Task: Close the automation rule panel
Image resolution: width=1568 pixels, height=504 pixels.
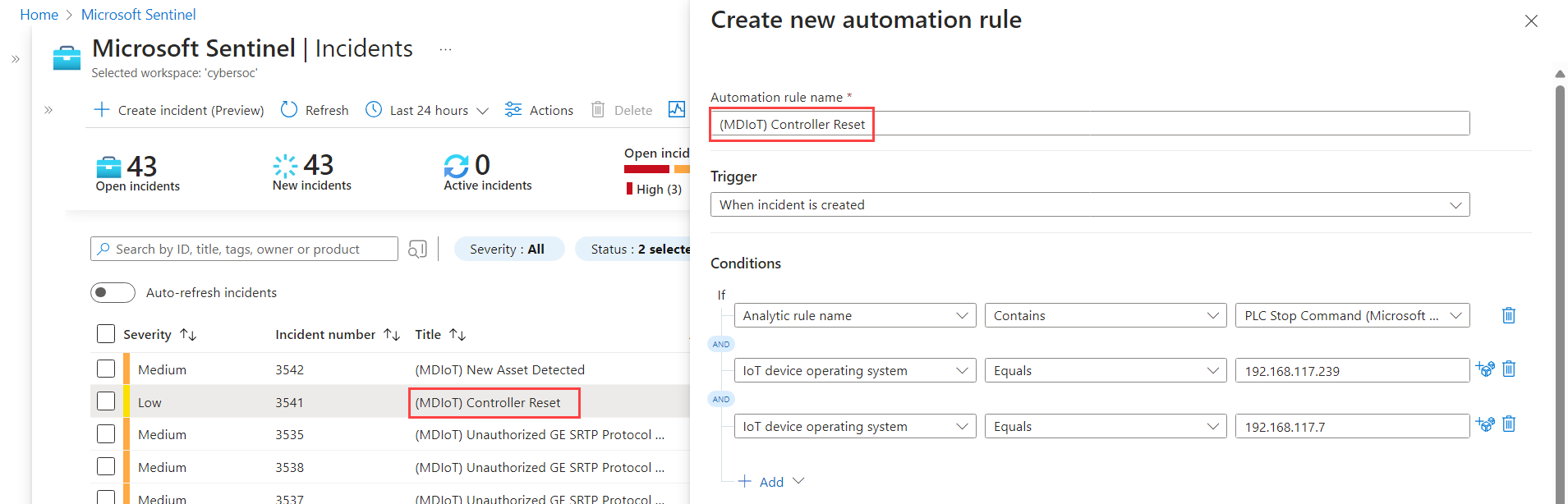Action: (1531, 21)
